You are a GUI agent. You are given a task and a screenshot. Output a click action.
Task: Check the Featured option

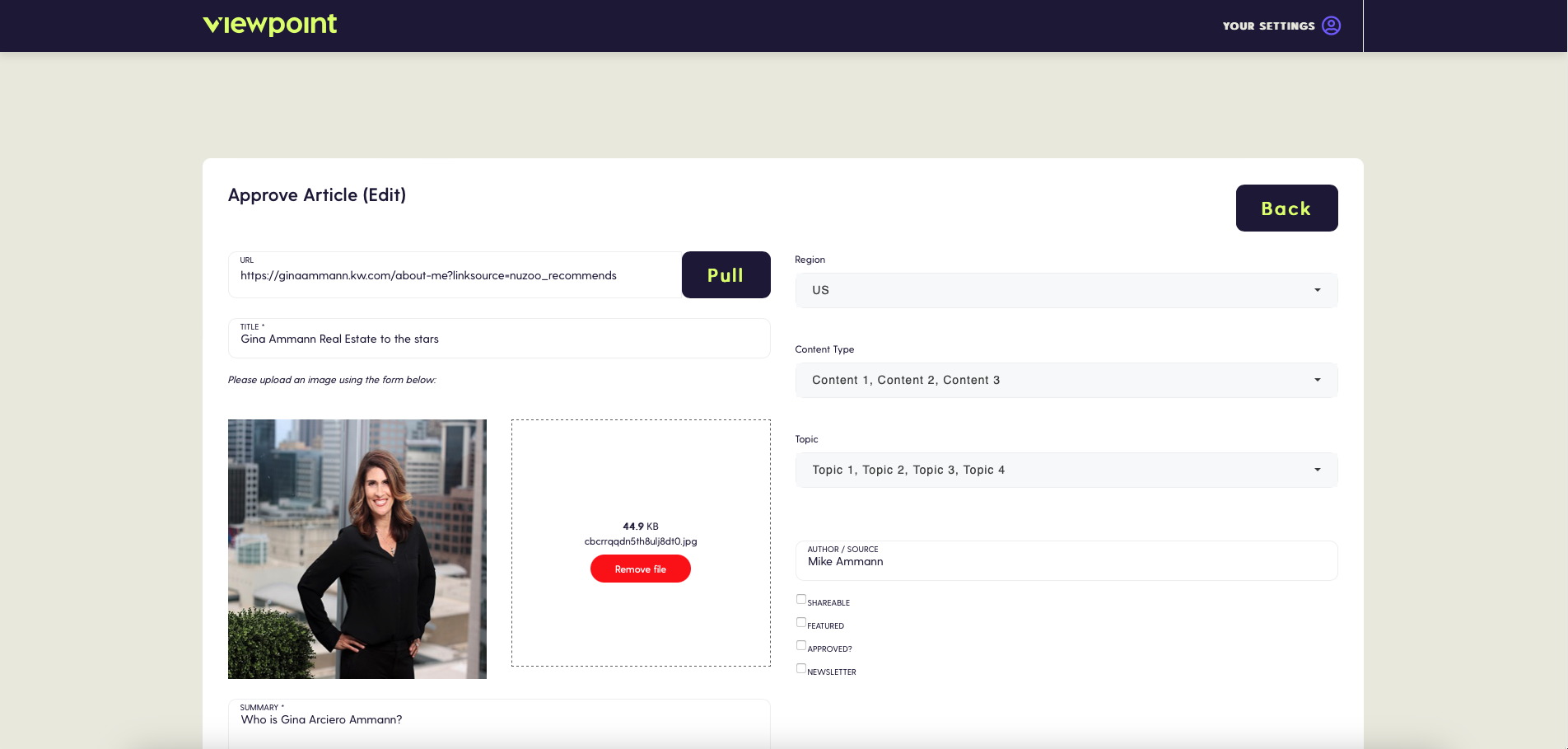pos(801,622)
